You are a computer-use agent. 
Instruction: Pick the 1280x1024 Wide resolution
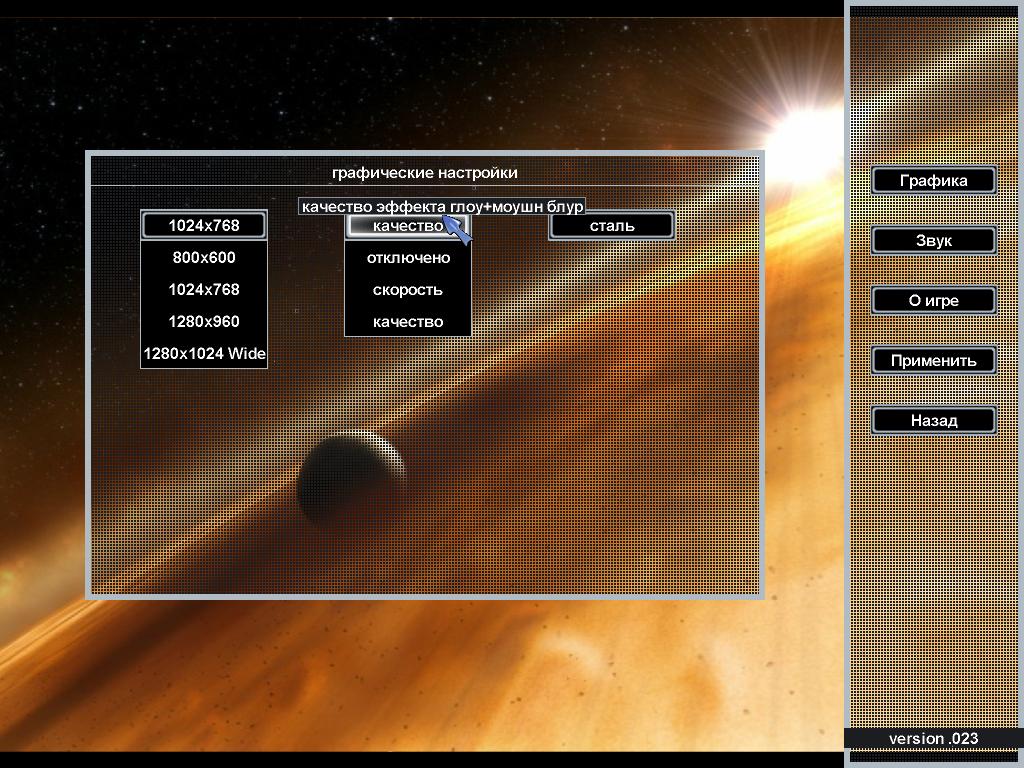[x=204, y=354]
